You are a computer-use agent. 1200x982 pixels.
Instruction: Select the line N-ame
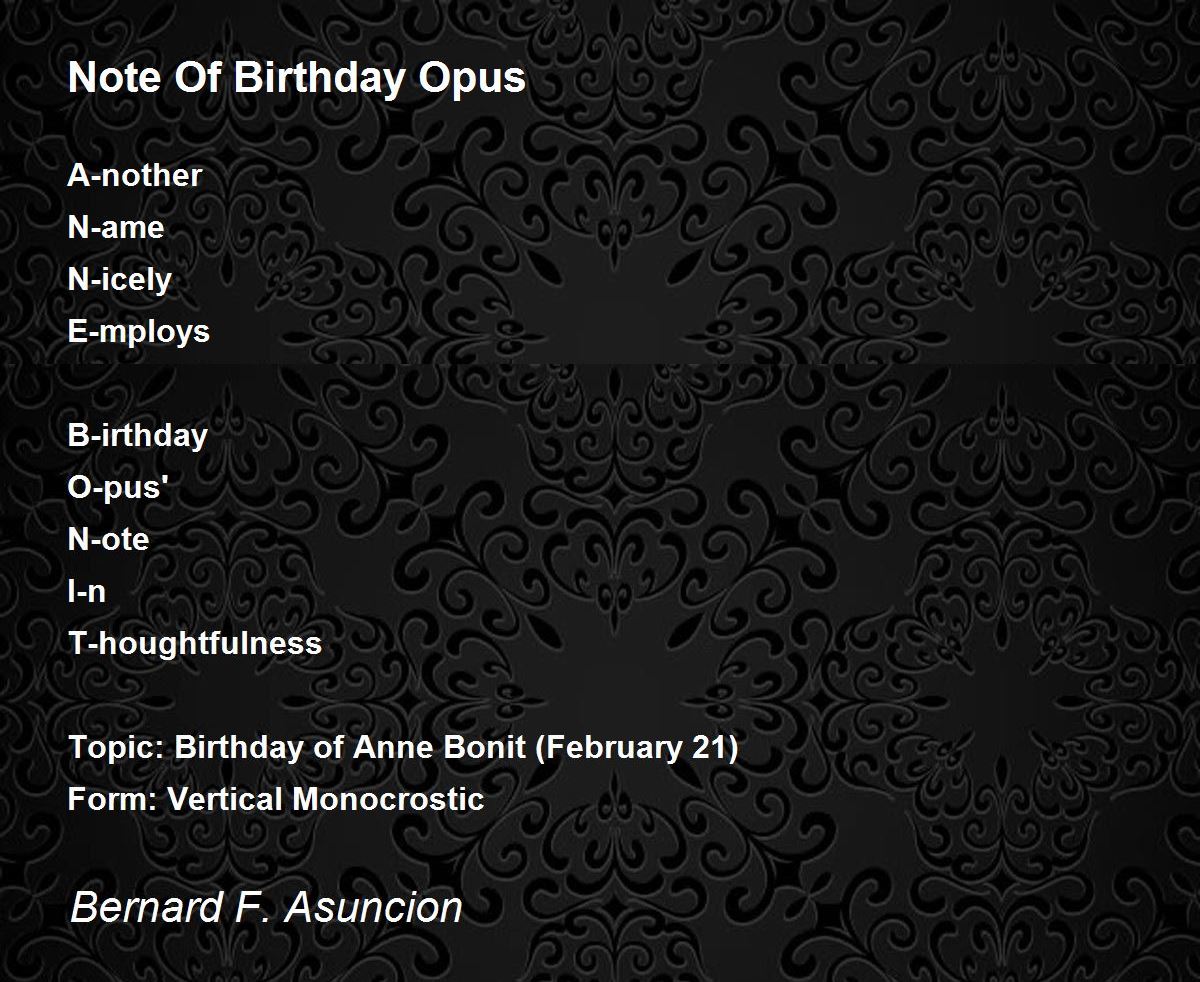click(116, 227)
